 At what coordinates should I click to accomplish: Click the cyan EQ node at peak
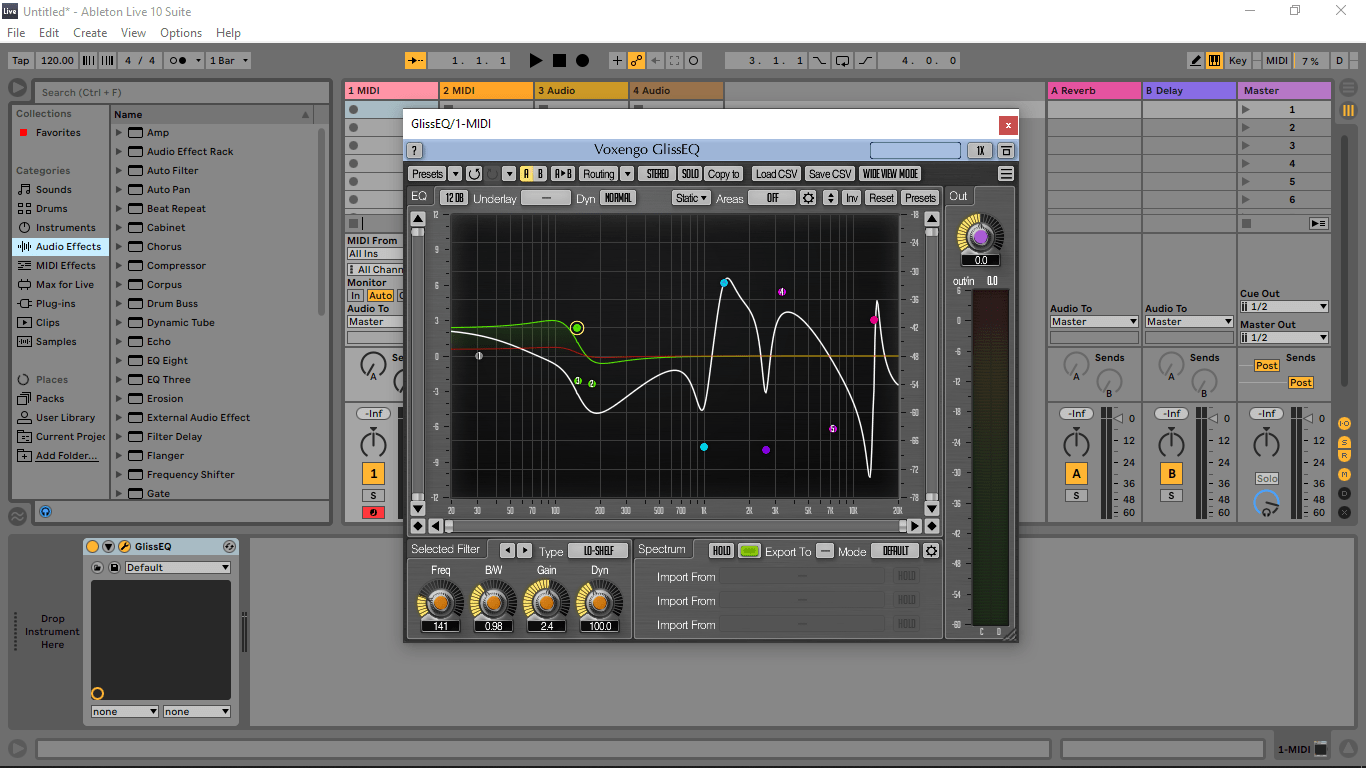724,283
